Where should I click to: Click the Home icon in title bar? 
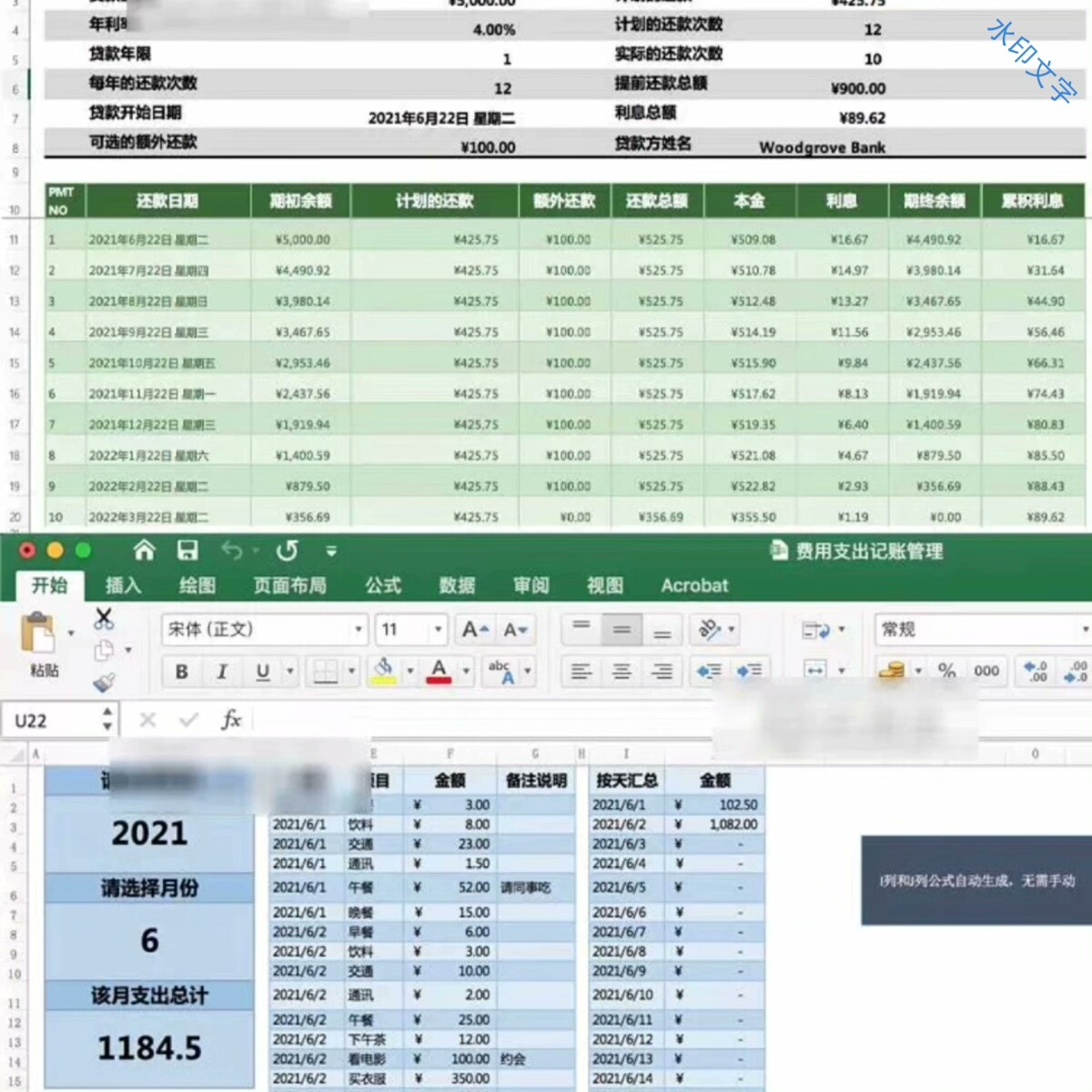[144, 550]
